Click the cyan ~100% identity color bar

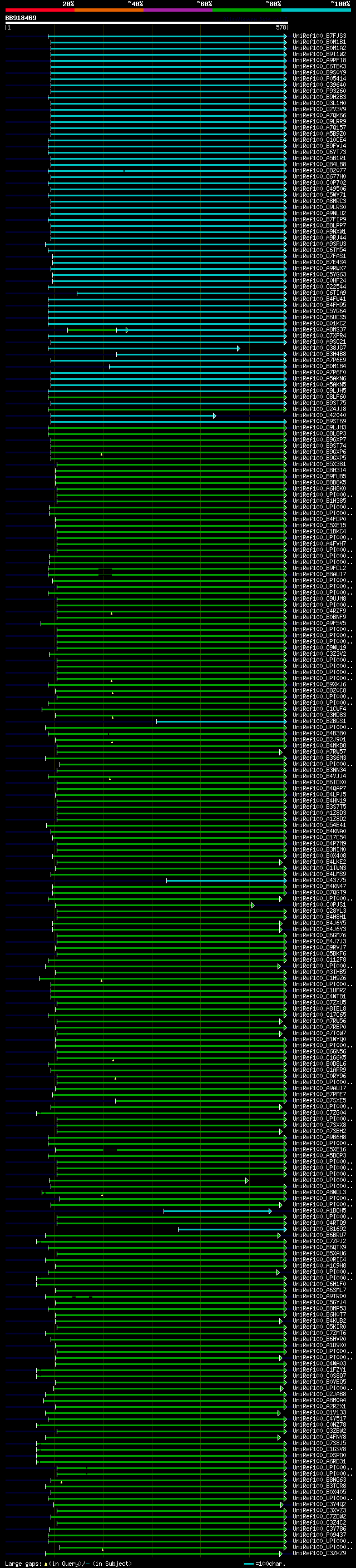click(316, 10)
